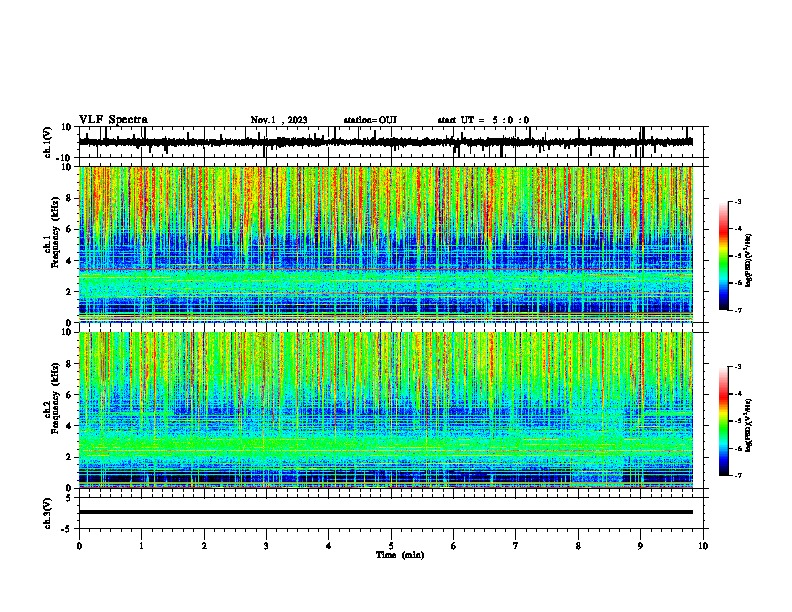This screenshot has height=612, width=792.
Task: Click the time axis tick label "7"
Action: pos(516,546)
